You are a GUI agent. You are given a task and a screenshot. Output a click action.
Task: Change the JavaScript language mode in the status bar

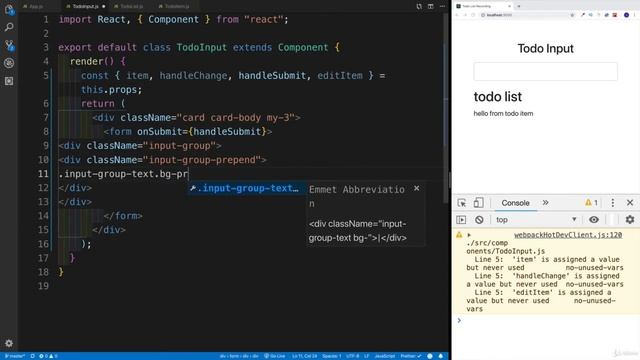point(384,356)
